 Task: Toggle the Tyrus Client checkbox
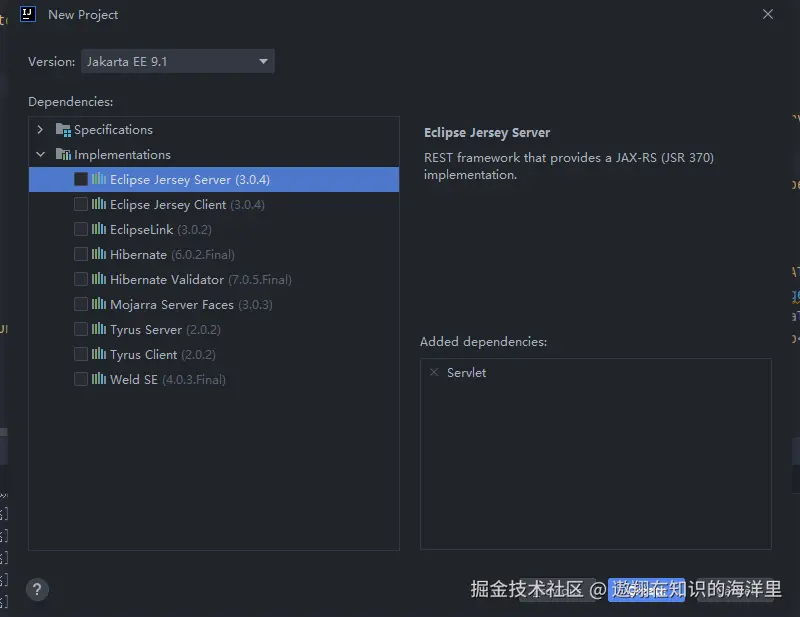(81, 354)
